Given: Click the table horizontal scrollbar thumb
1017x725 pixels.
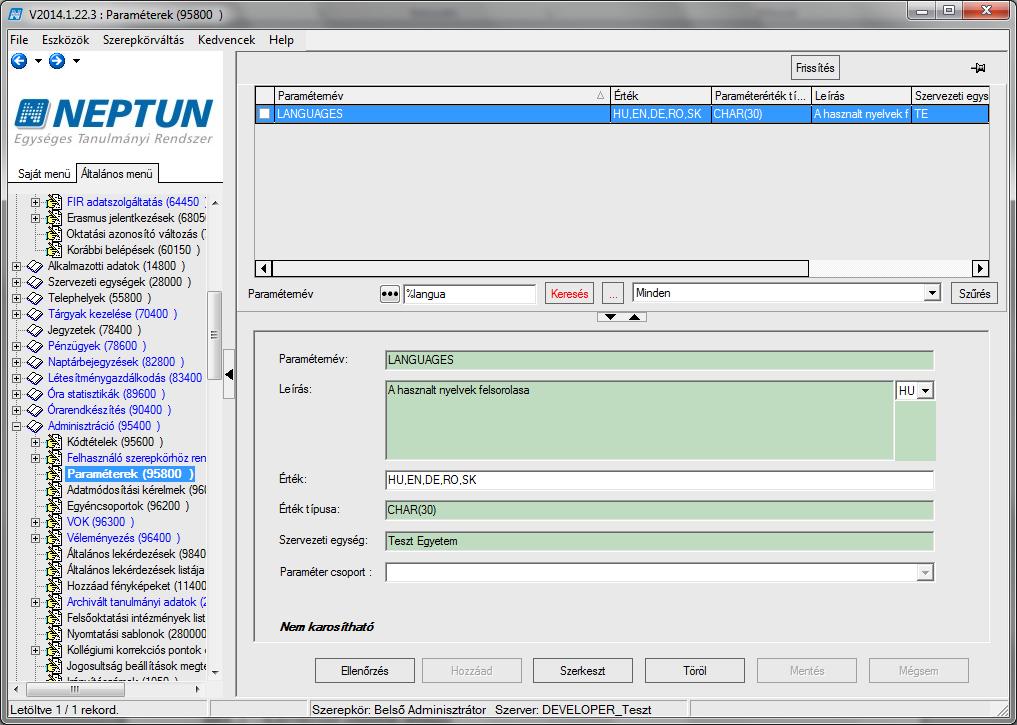Looking at the screenshot, I should point(540,268).
